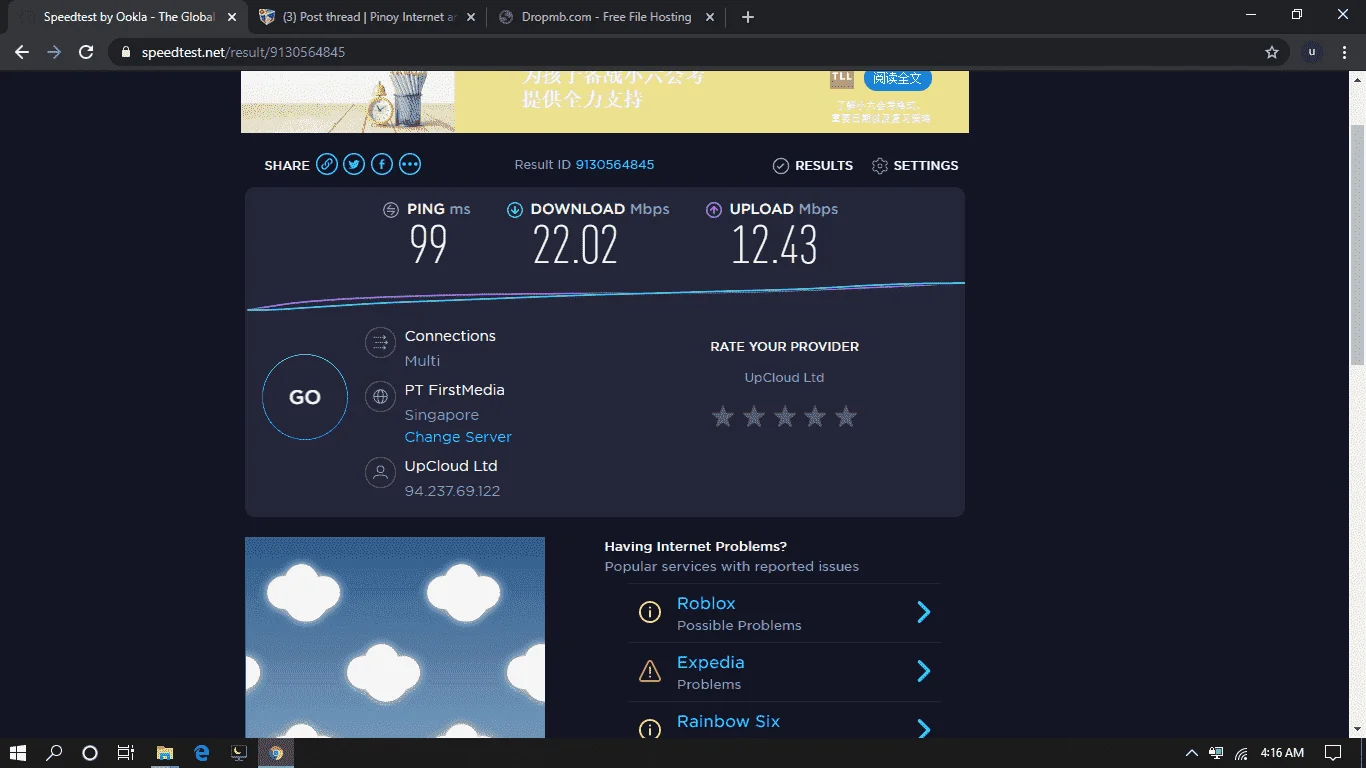
Task: Expand the Rainbow Six row chevron
Action: coord(924,729)
